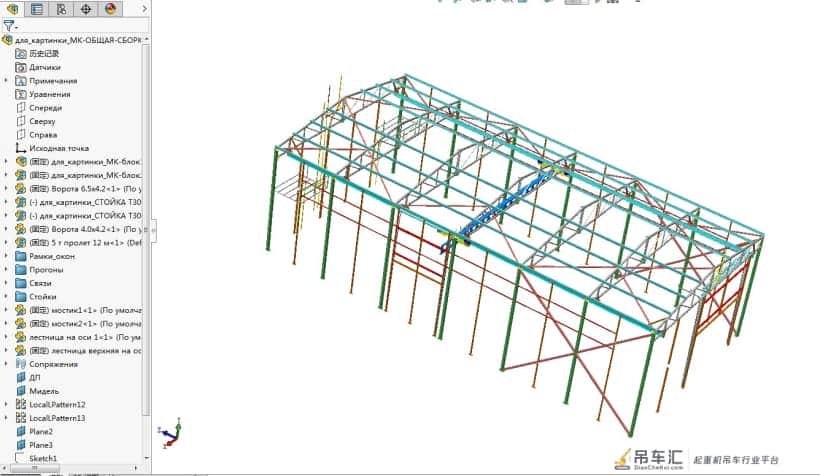Image resolution: width=820 pixels, height=476 pixels.
Task: Click the Ворота 4.0x4.2<1> assembly icon
Action: (21, 229)
